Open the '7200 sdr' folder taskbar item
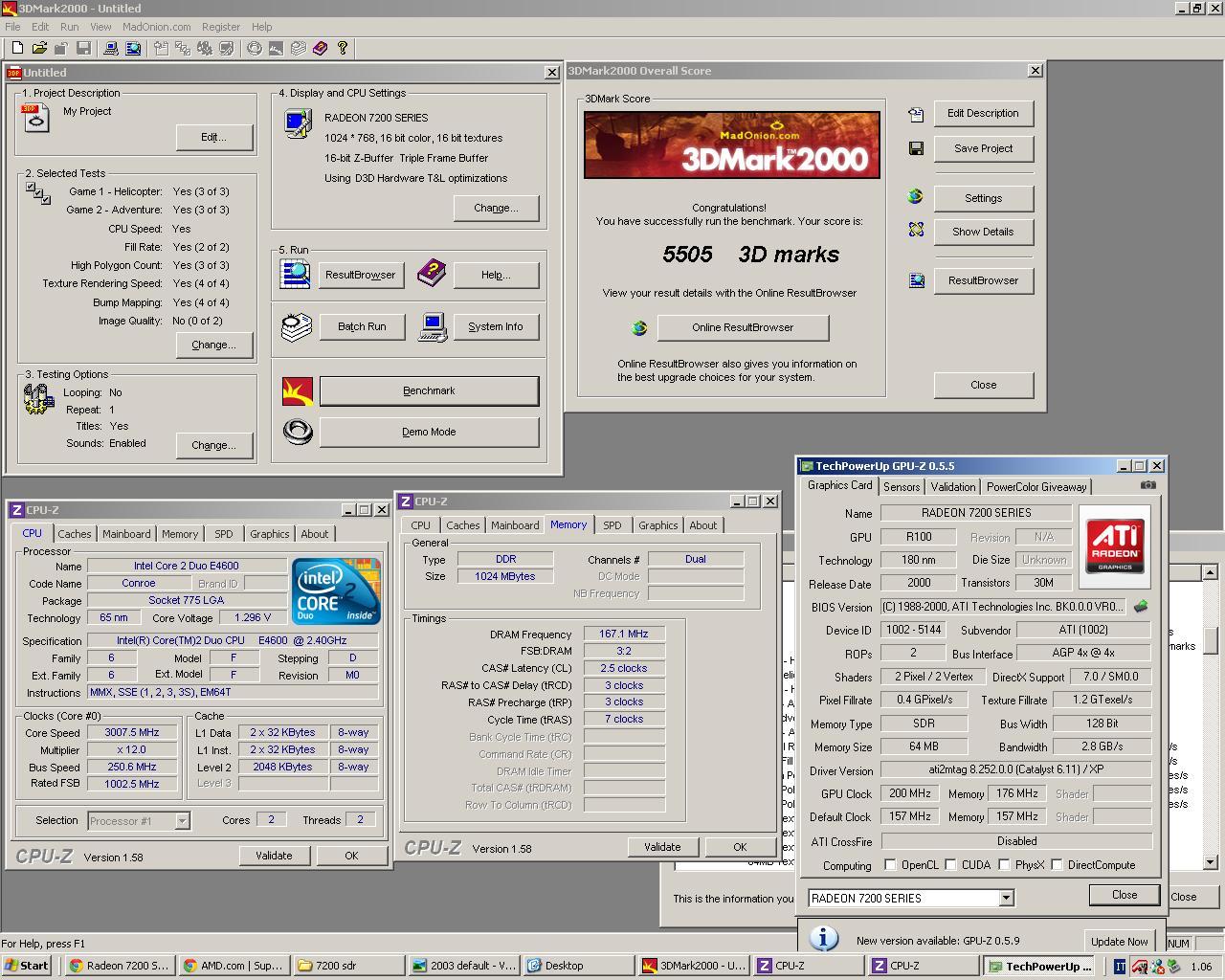 click(x=348, y=966)
